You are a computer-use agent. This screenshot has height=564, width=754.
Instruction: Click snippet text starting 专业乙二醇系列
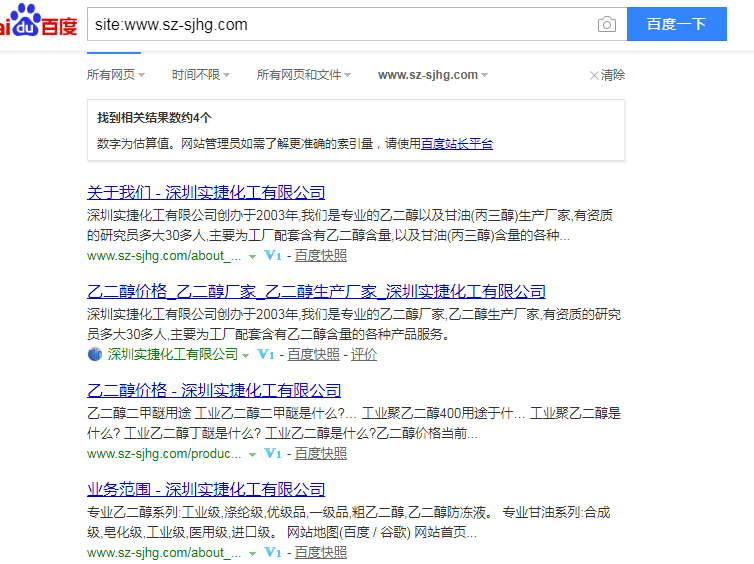(349, 522)
